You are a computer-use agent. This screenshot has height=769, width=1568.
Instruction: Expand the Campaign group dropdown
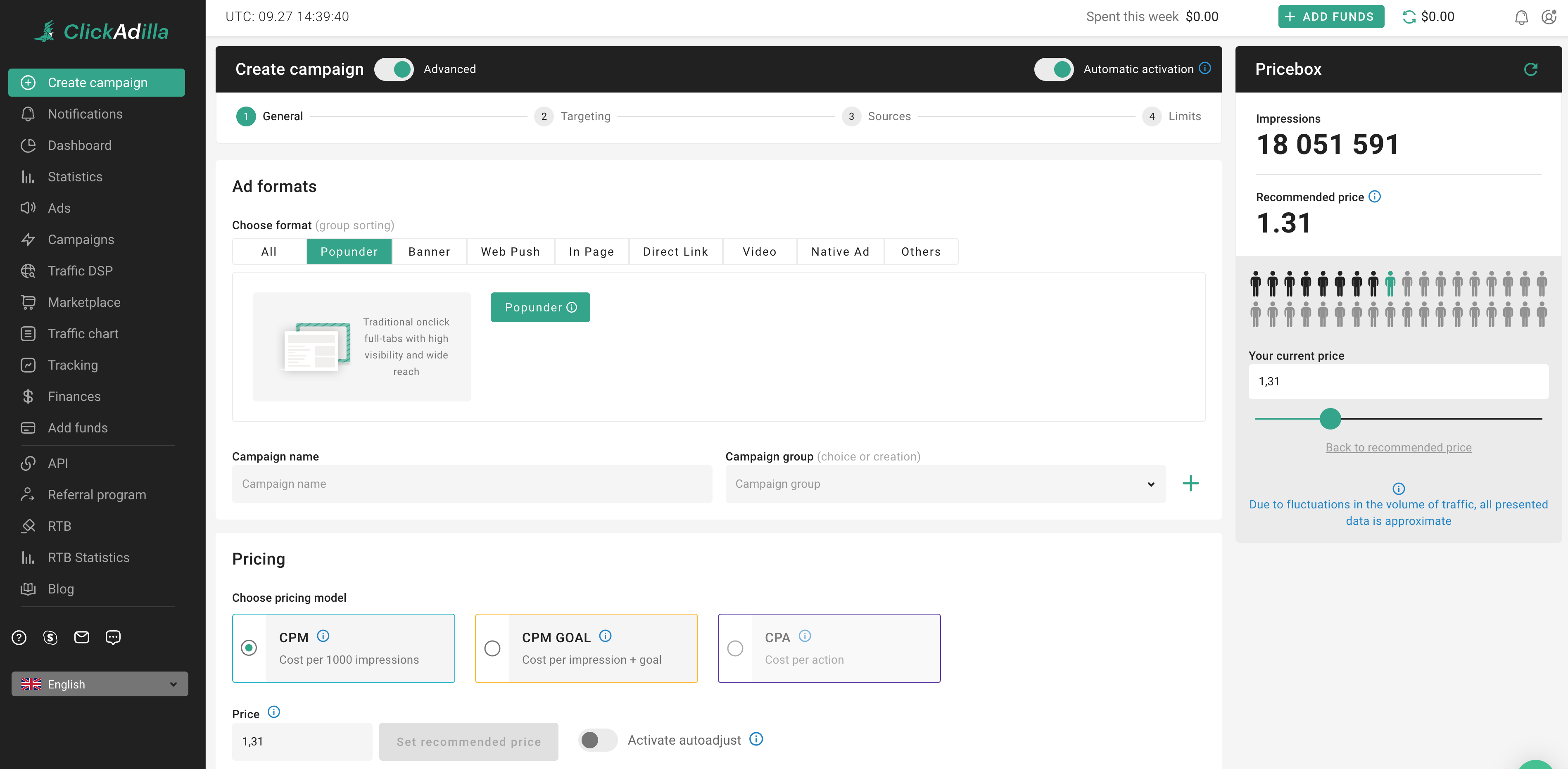click(x=945, y=484)
